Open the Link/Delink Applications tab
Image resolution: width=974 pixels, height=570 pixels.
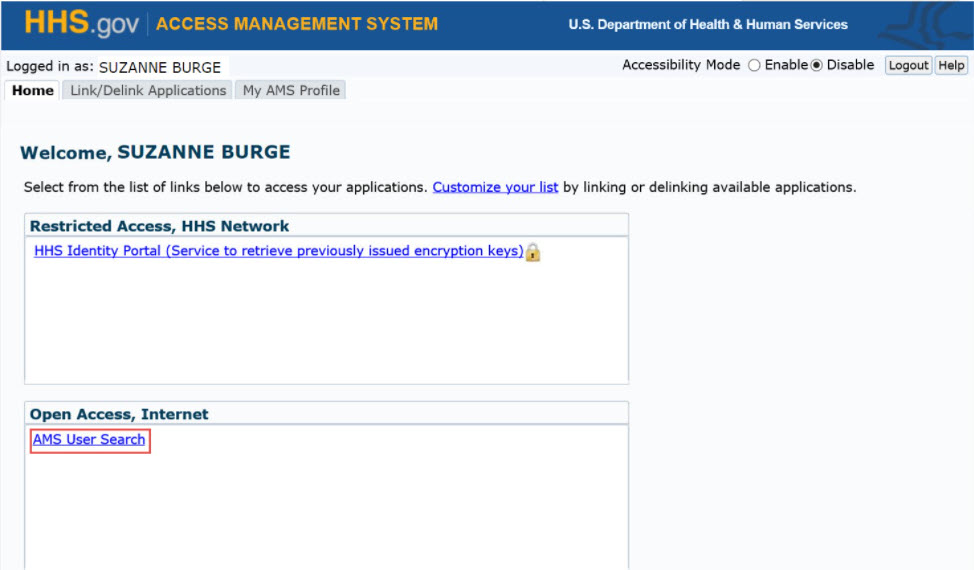click(148, 90)
